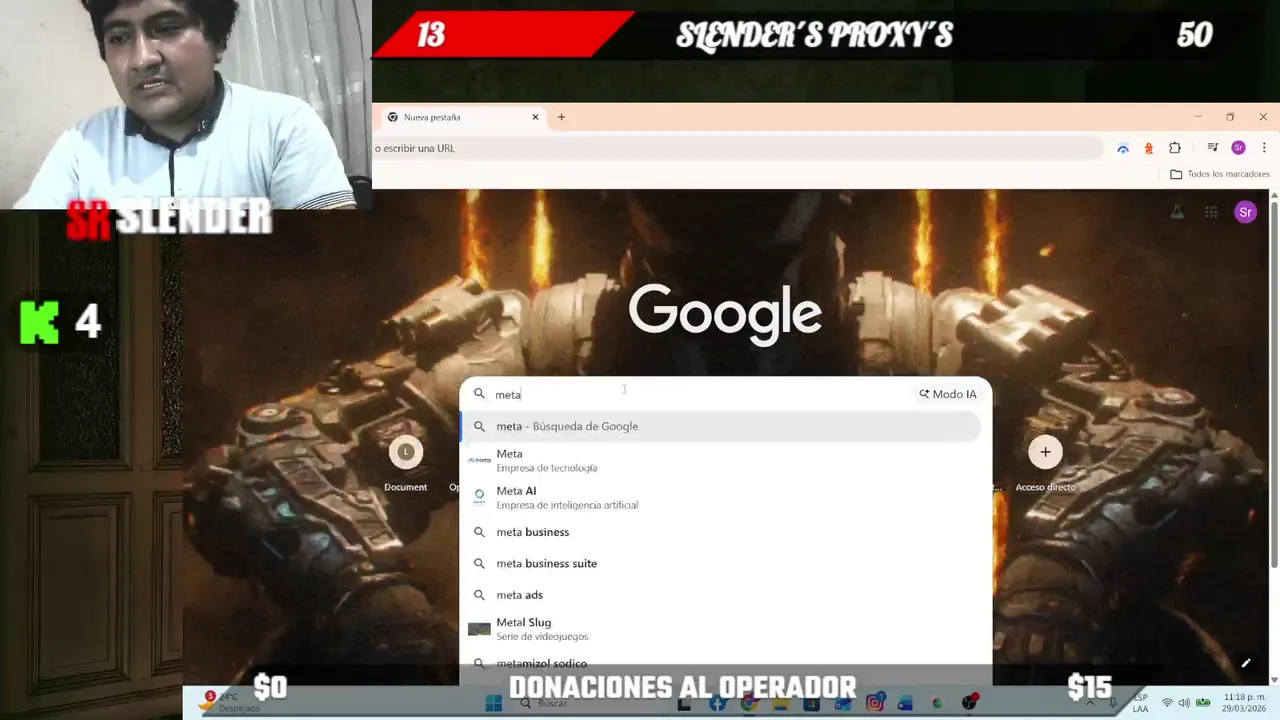Click the magnifier icon in search box
The height and width of the screenshot is (720, 1280).
pos(479,394)
